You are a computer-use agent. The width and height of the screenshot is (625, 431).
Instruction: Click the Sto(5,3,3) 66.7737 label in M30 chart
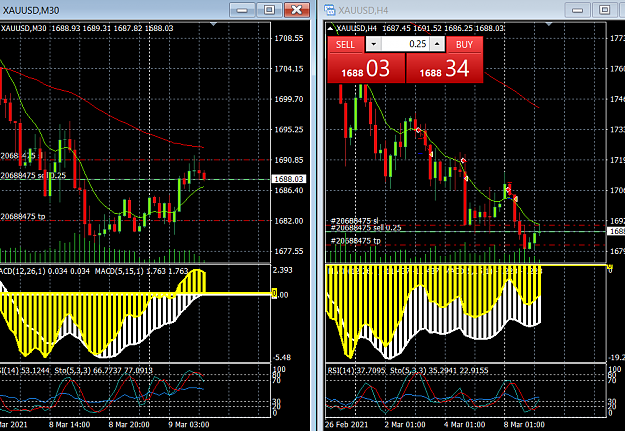click(103, 370)
